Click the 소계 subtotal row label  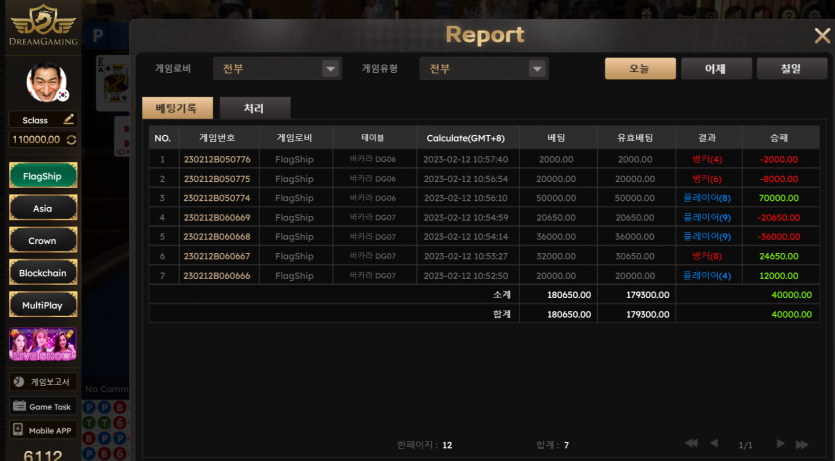coord(502,294)
